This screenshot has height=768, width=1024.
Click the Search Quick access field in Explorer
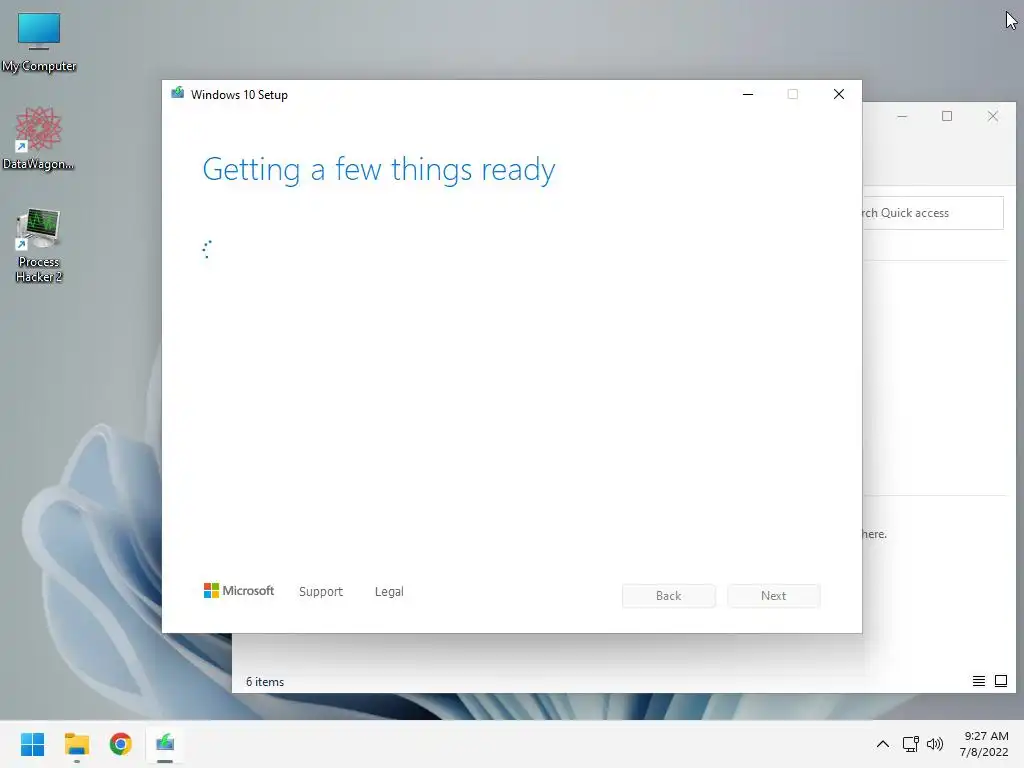(x=933, y=213)
